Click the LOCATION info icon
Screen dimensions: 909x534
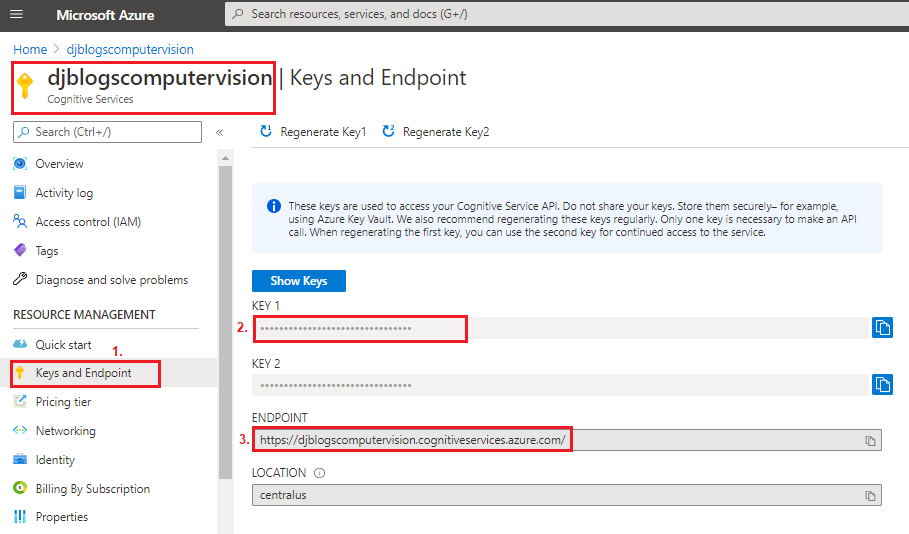pyautogui.click(x=319, y=473)
